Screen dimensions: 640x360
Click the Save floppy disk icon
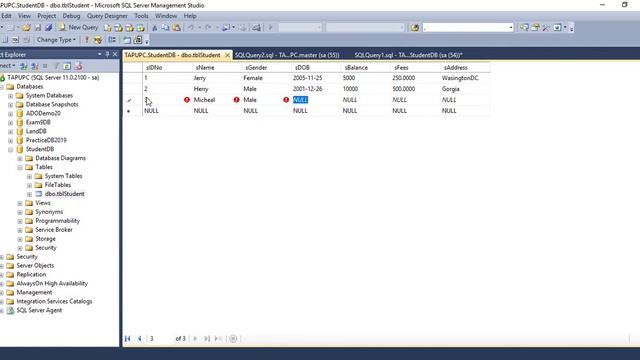[38, 27]
